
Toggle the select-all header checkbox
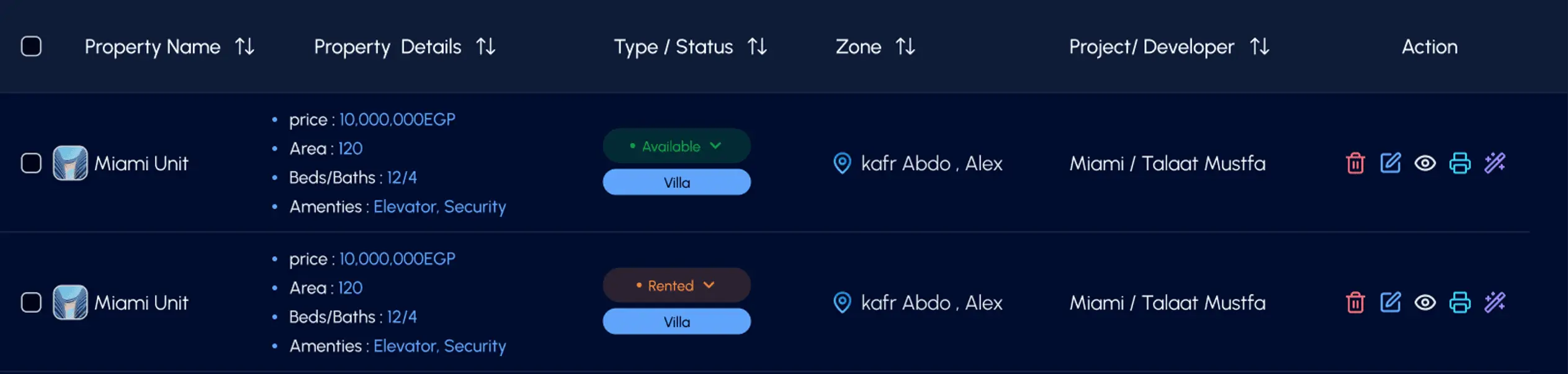31,47
